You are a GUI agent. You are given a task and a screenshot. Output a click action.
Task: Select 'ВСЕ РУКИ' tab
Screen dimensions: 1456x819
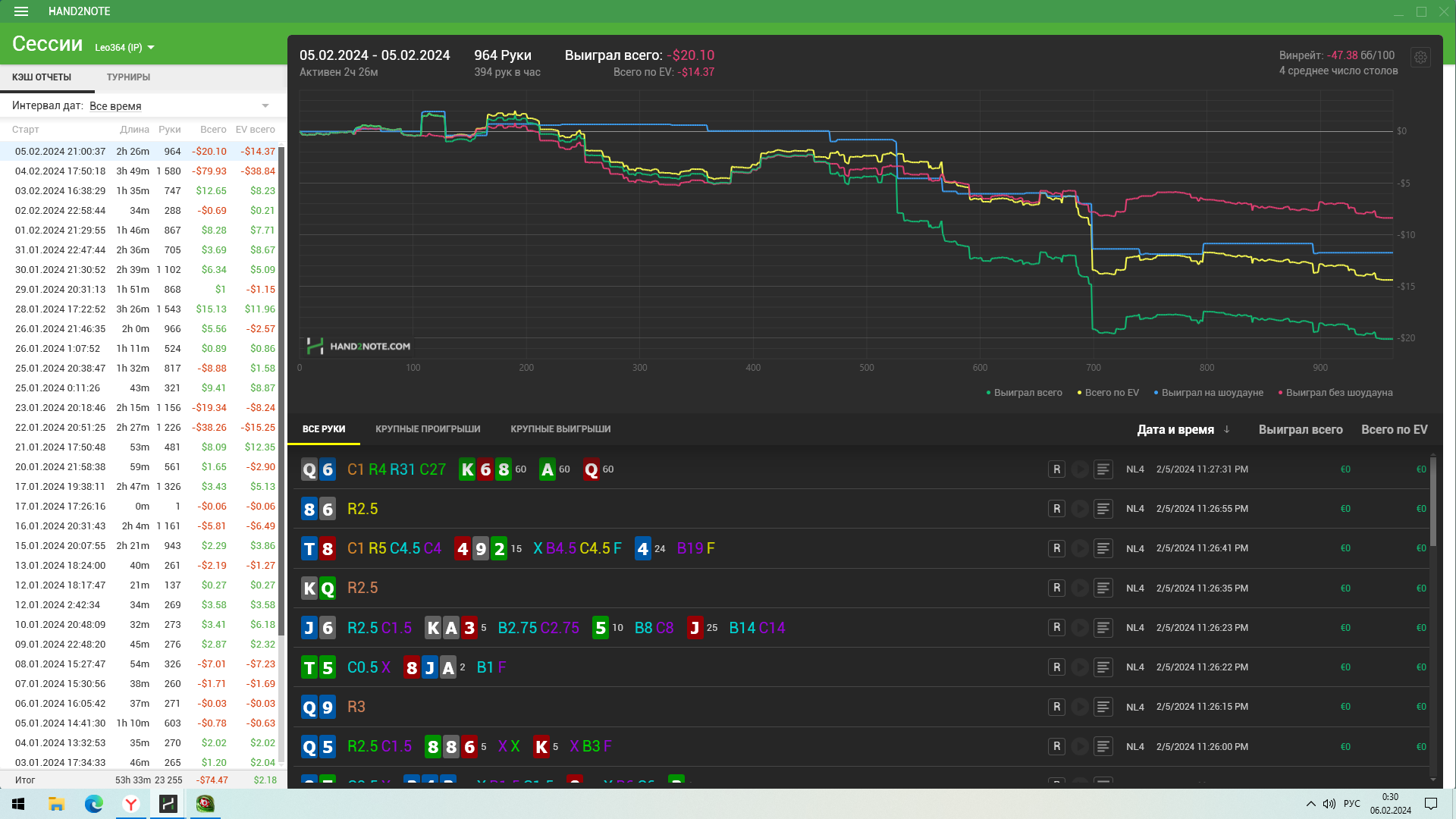324,429
